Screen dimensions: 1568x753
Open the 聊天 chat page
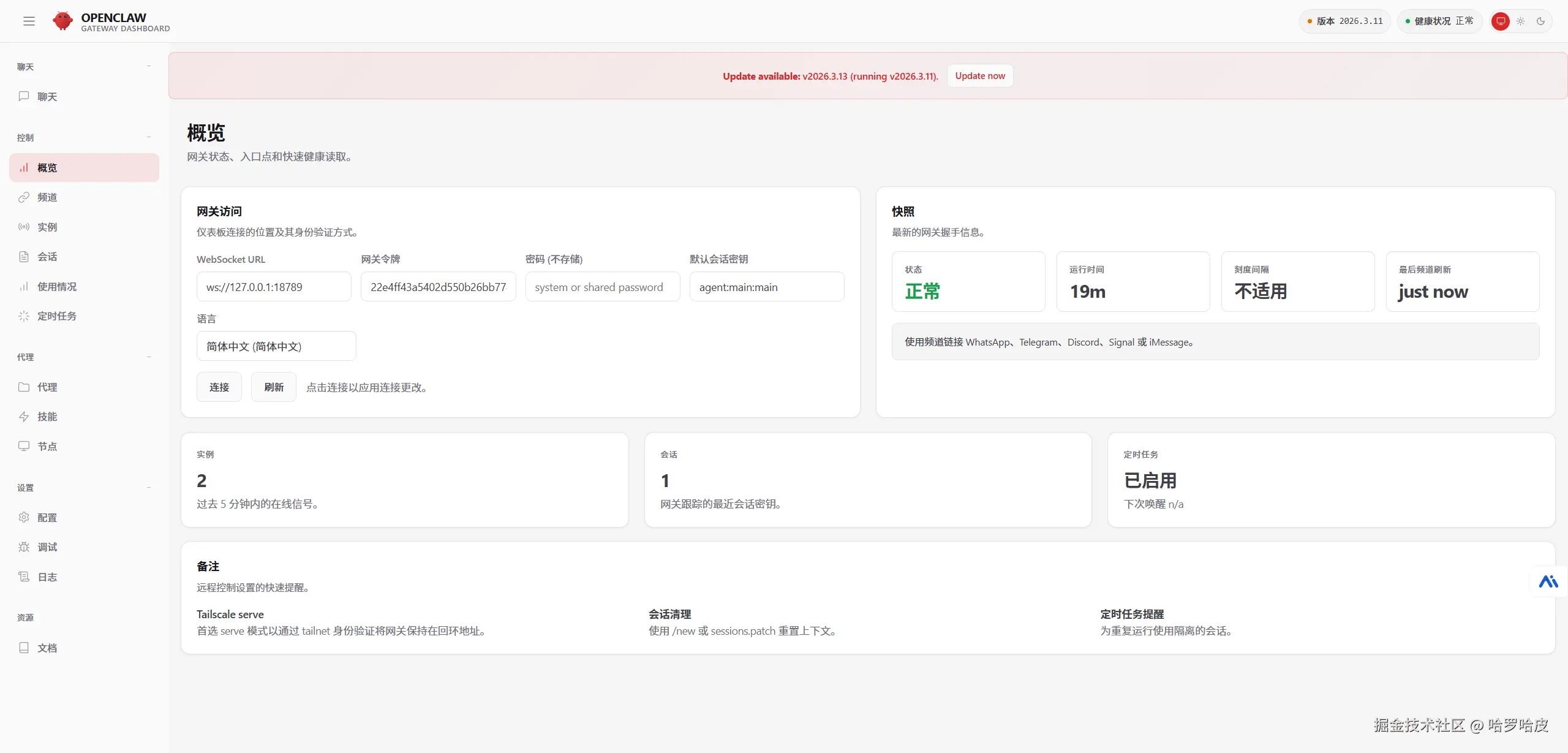coord(47,97)
